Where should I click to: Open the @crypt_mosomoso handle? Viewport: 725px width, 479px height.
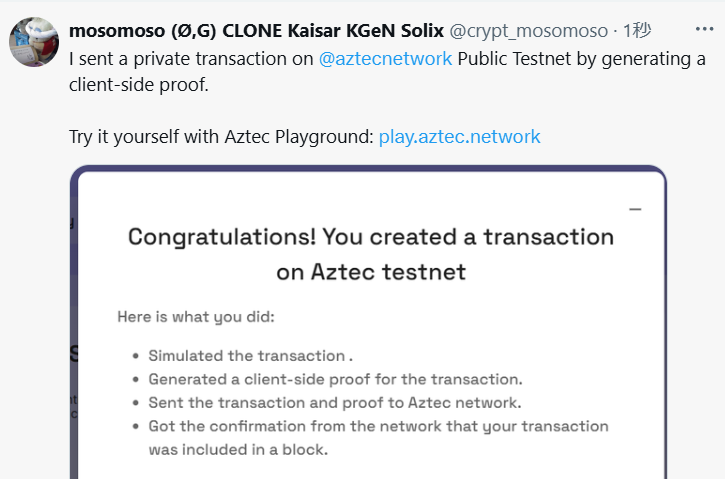point(528,31)
